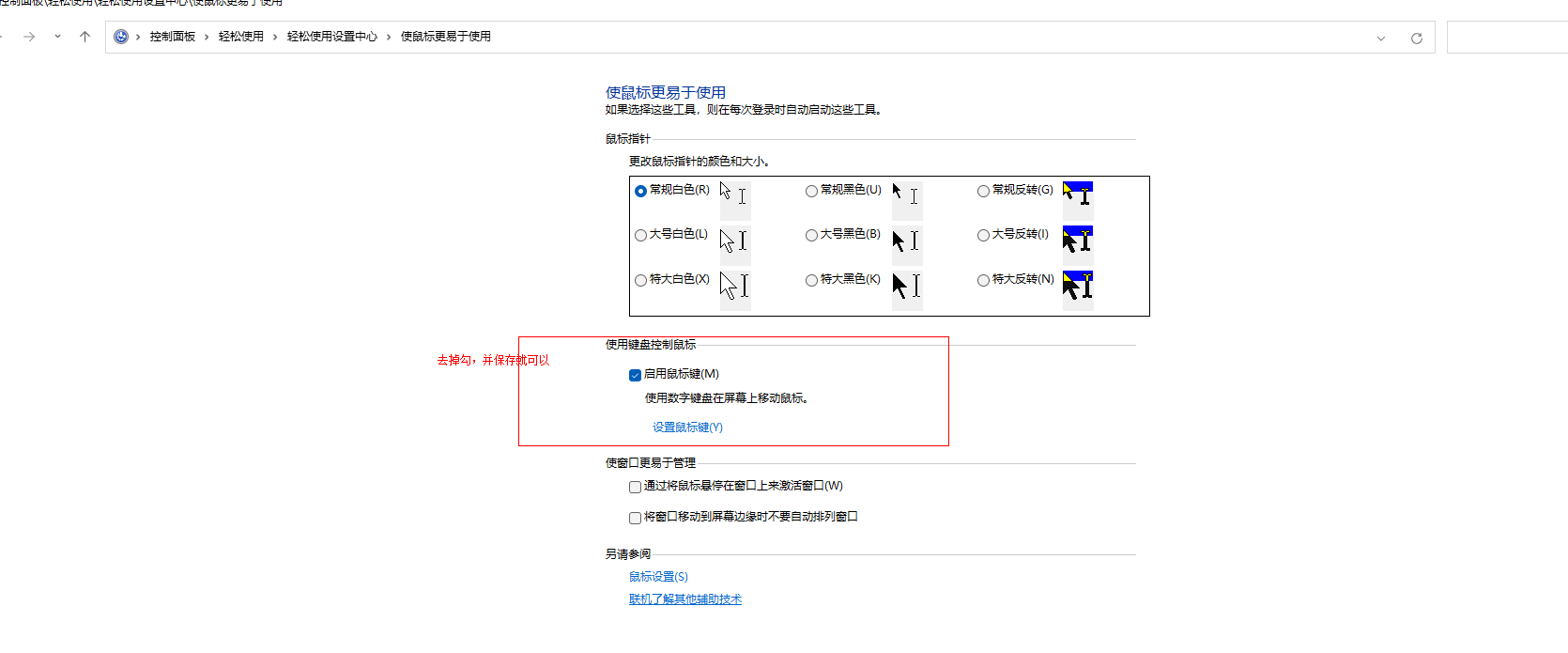This screenshot has height=653, width=1568.
Task: Expand chevron after 控制面板 breadcrumb
Action: (x=207, y=37)
